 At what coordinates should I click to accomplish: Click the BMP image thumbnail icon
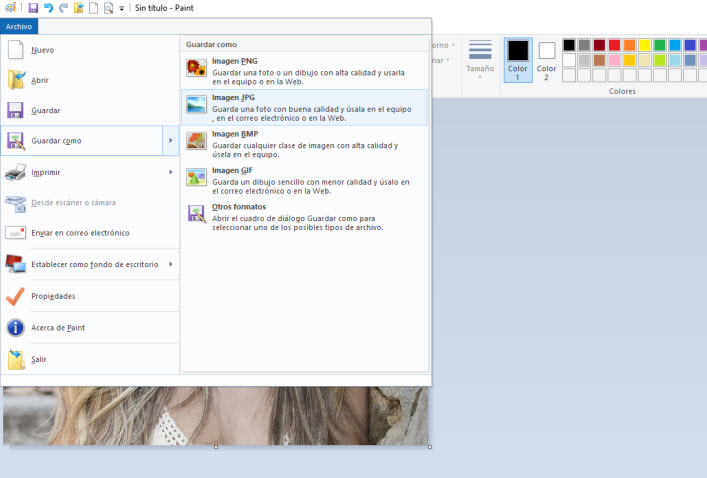pyautogui.click(x=197, y=141)
